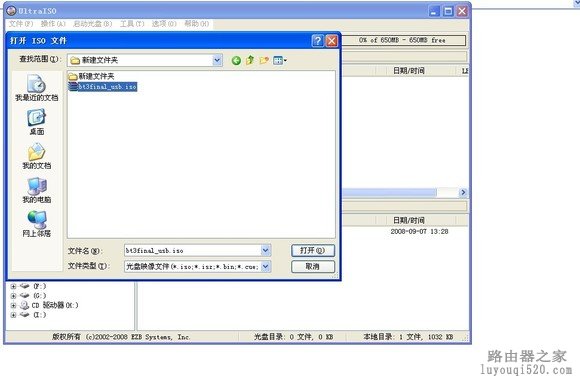Go to 桌面 desktop shortcut

tap(36, 122)
